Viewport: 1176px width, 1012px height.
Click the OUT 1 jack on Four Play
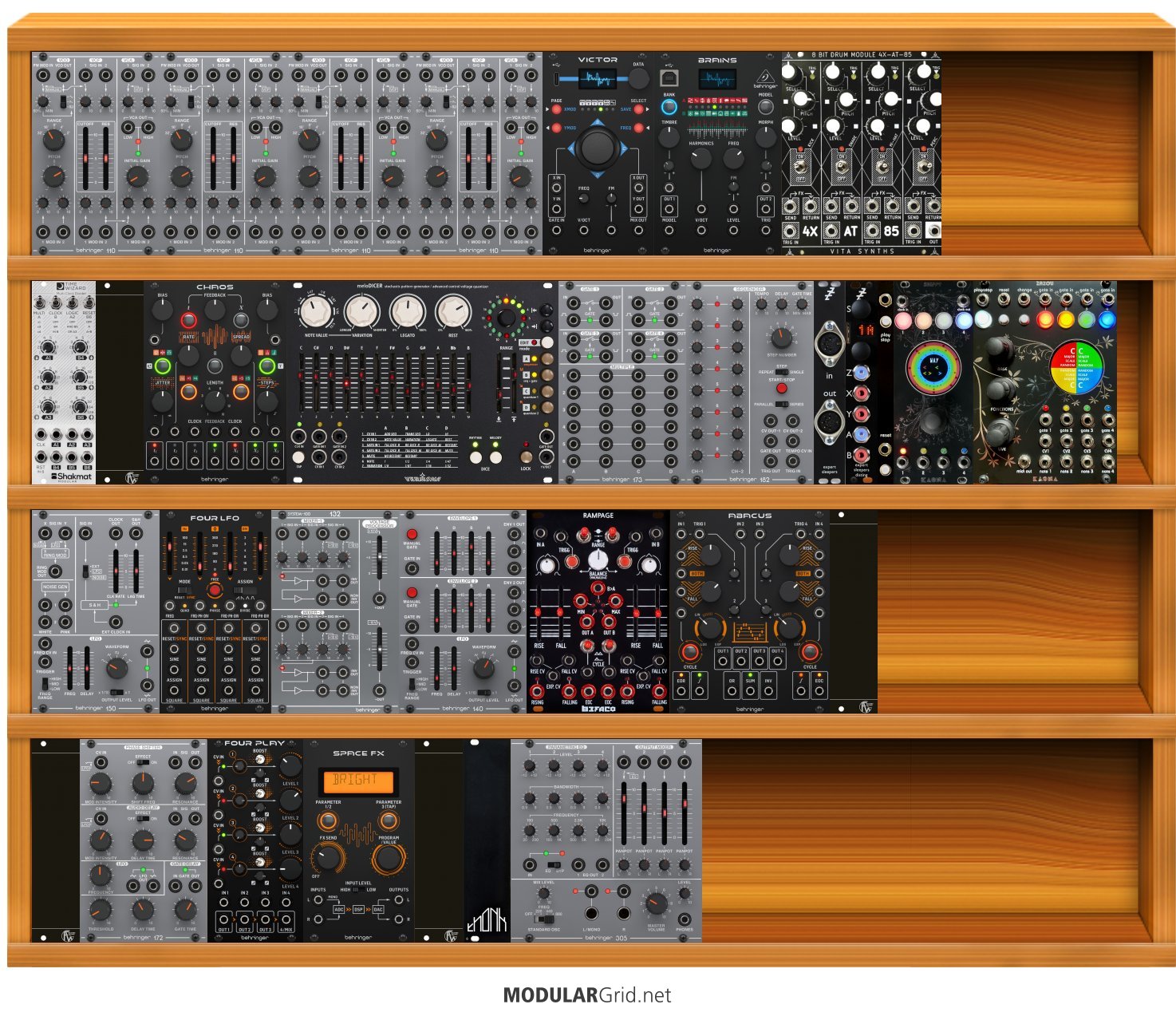(224, 919)
